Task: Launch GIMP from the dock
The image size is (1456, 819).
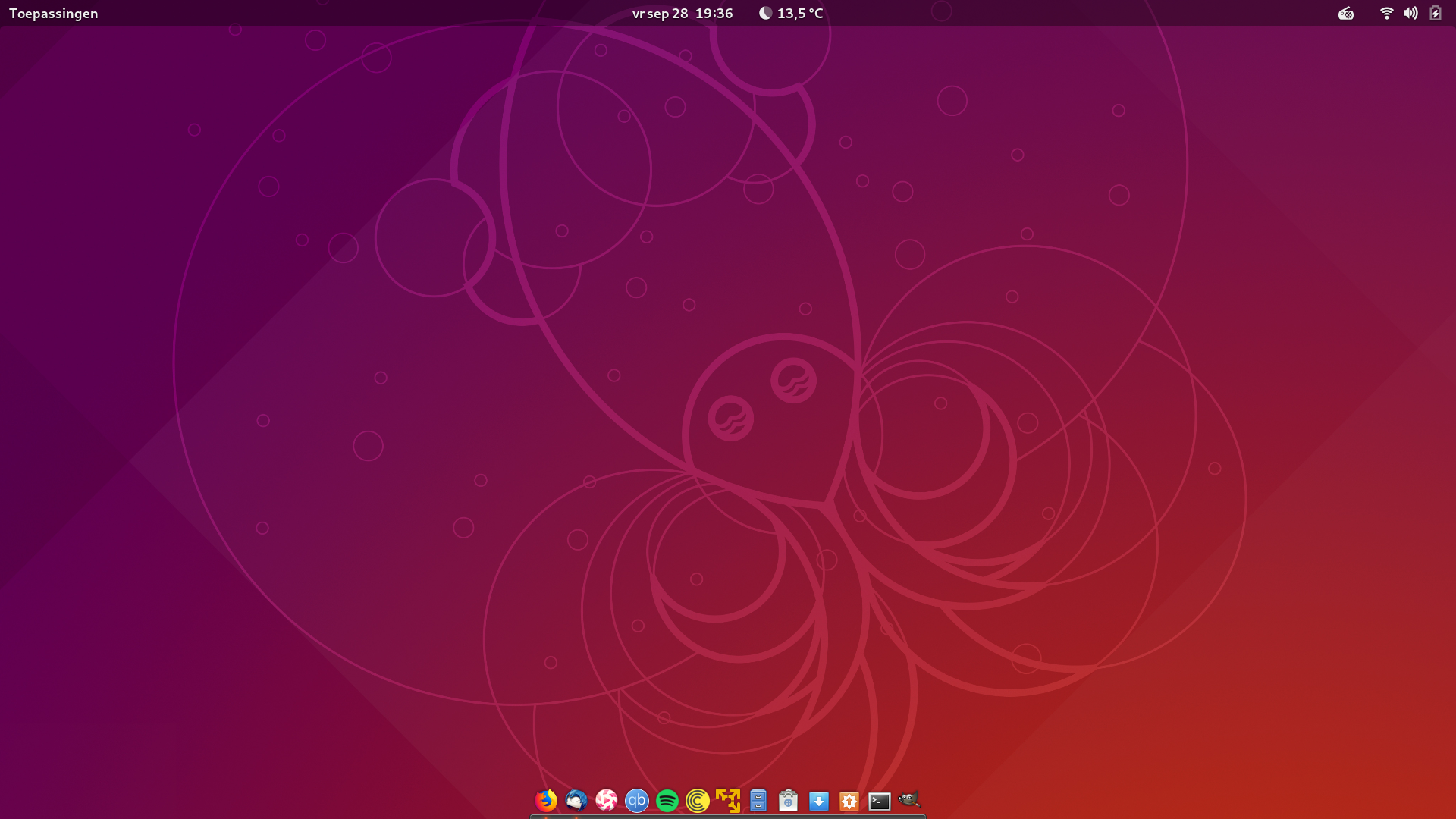Action: (910, 799)
